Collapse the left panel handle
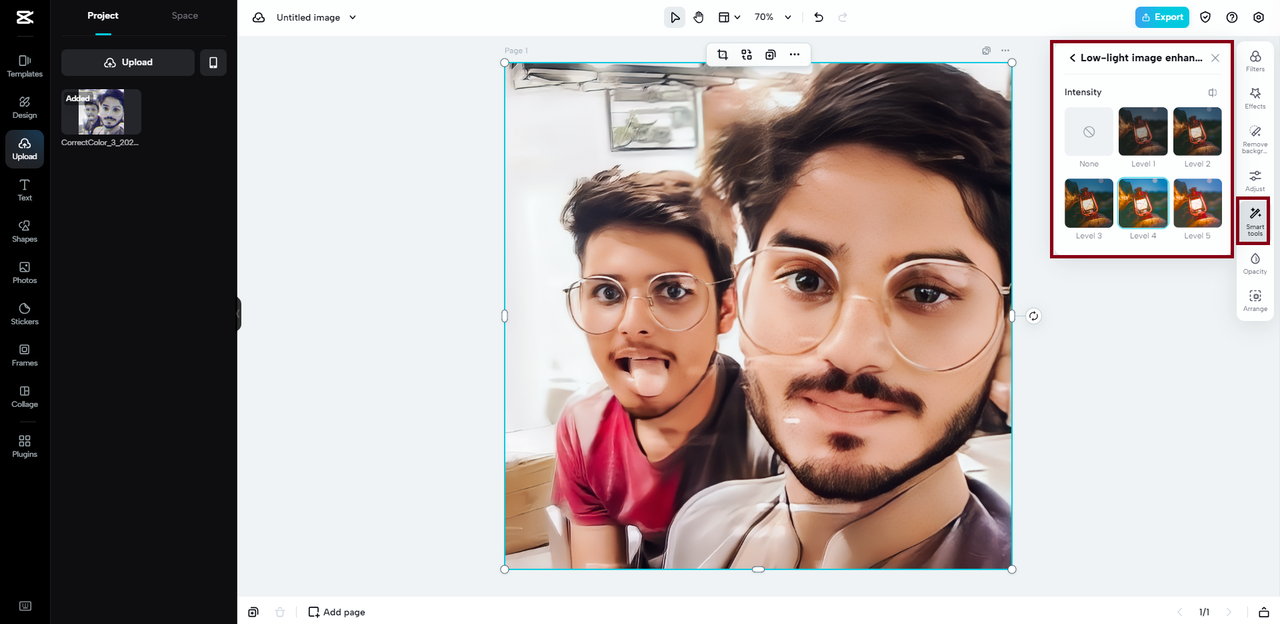1280x624 pixels. click(239, 314)
